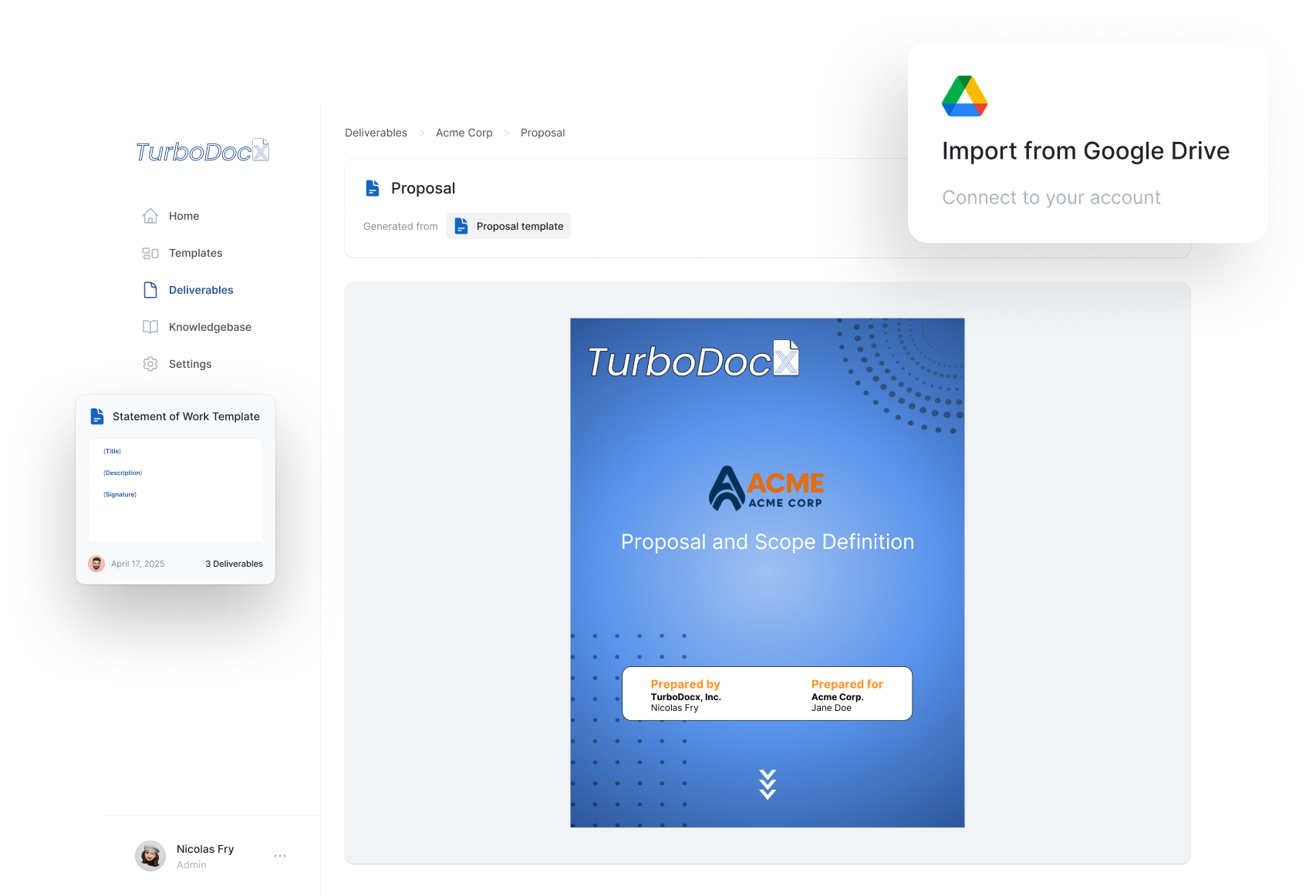Click breadcrumb chevron after Acme Corp
Image resolution: width=1316 pixels, height=896 pixels.
pos(507,133)
